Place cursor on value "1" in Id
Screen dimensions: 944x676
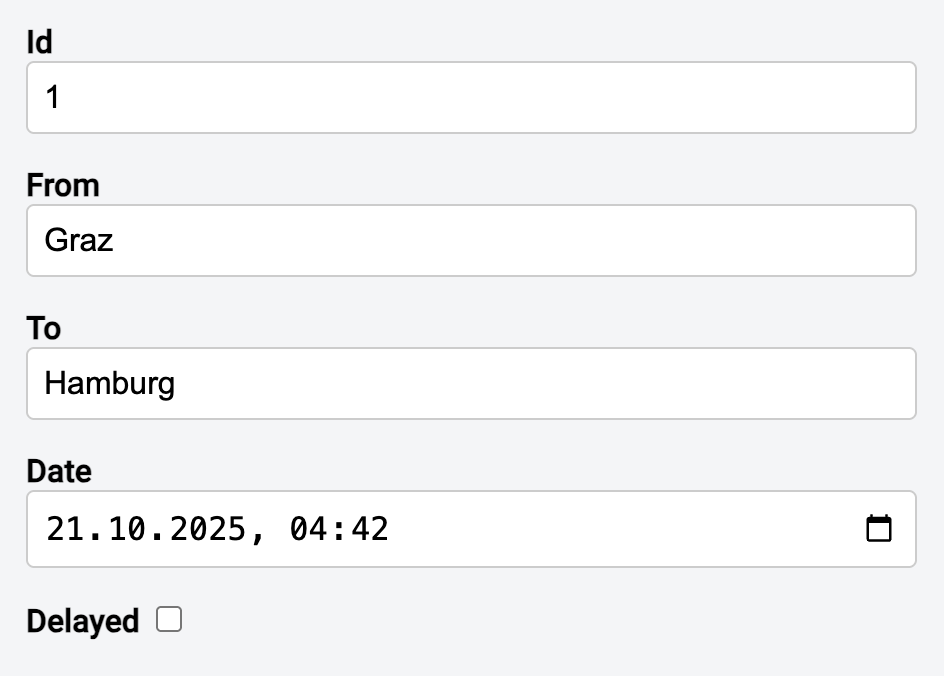point(53,98)
